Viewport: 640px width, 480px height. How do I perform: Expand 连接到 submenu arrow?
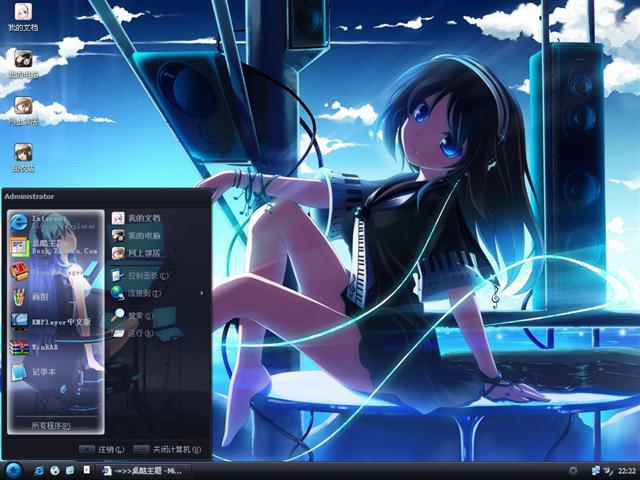[x=202, y=293]
